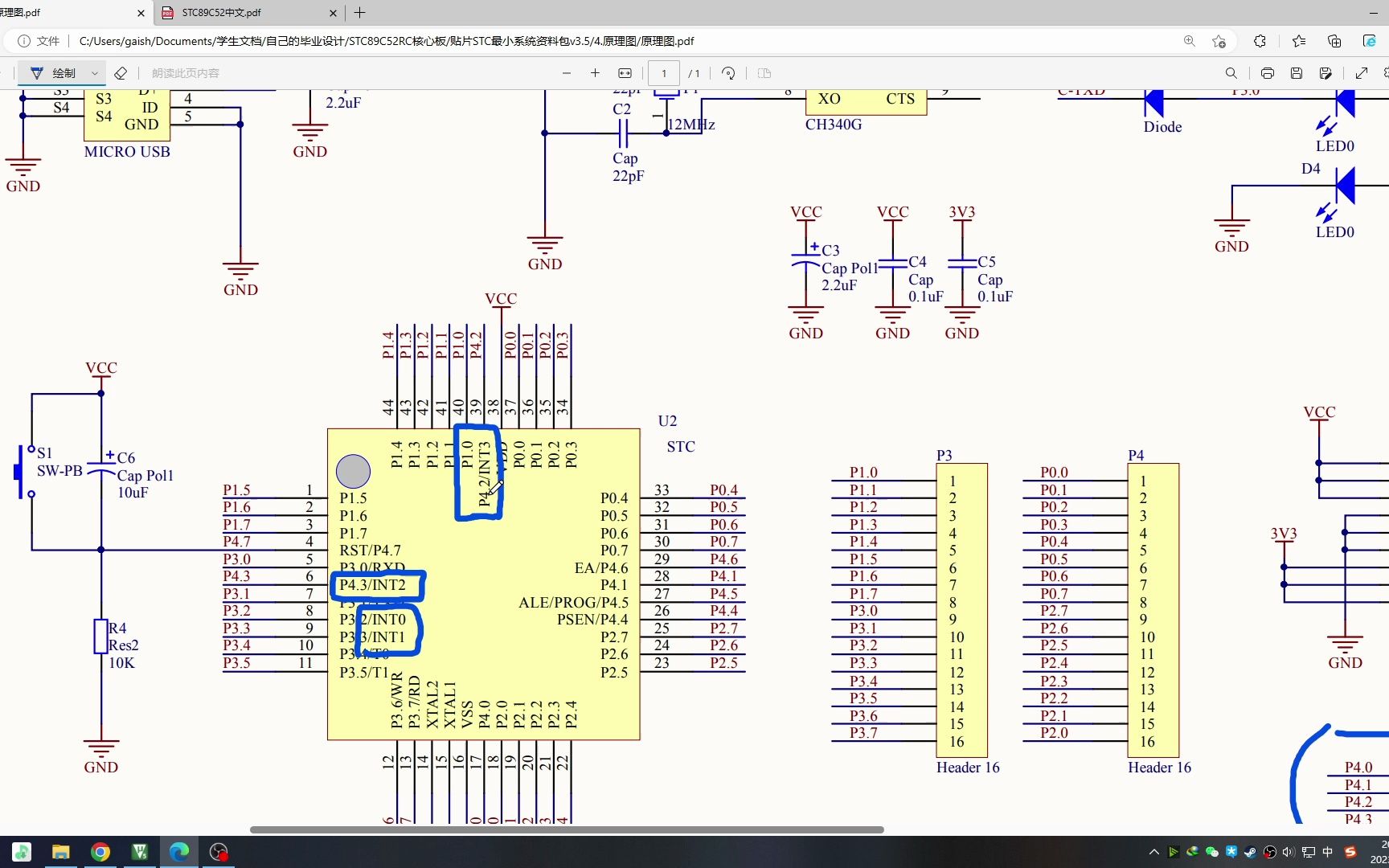Enter full screen mode

pyautogui.click(x=1362, y=73)
